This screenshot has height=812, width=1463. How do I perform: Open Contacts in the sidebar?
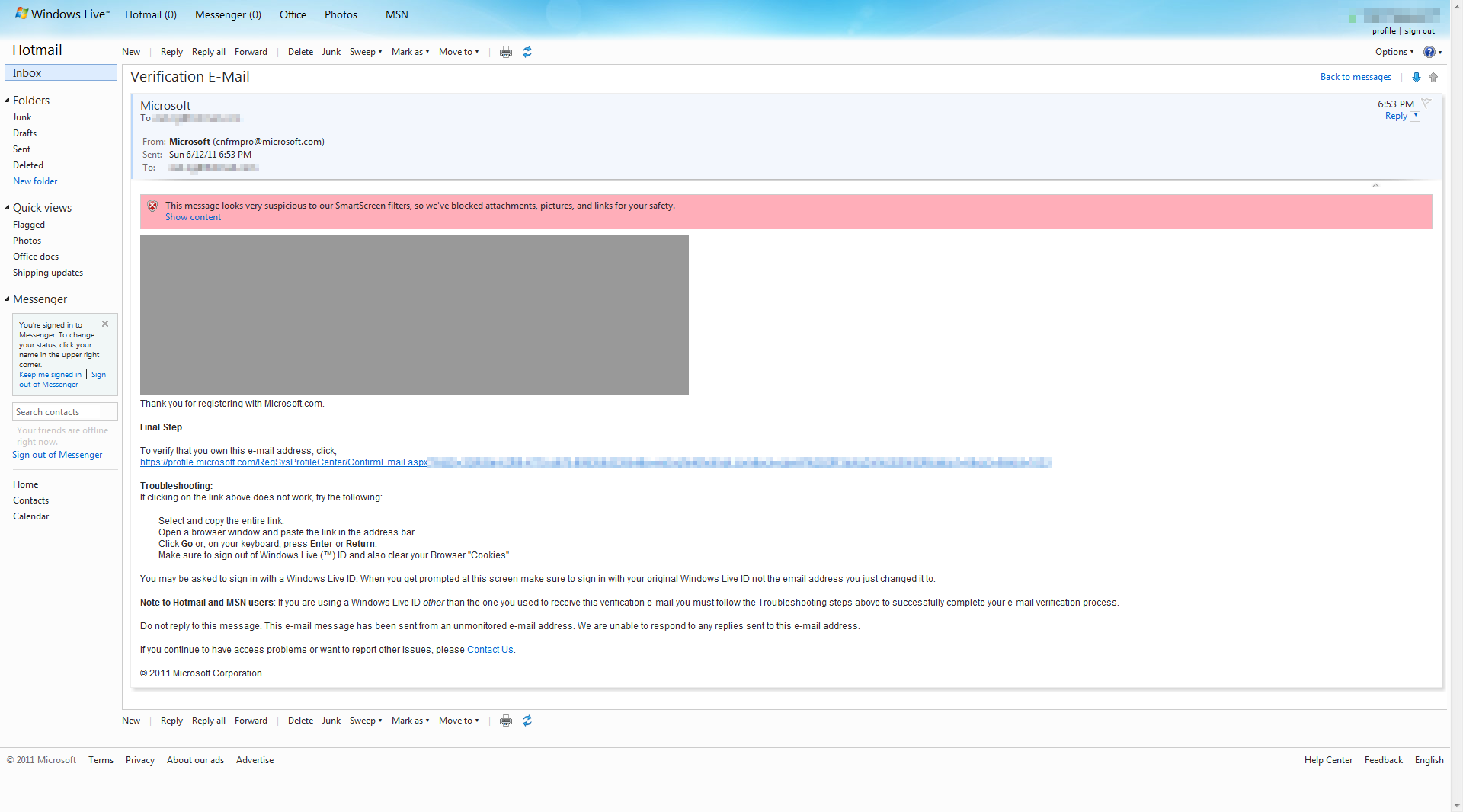(x=30, y=500)
